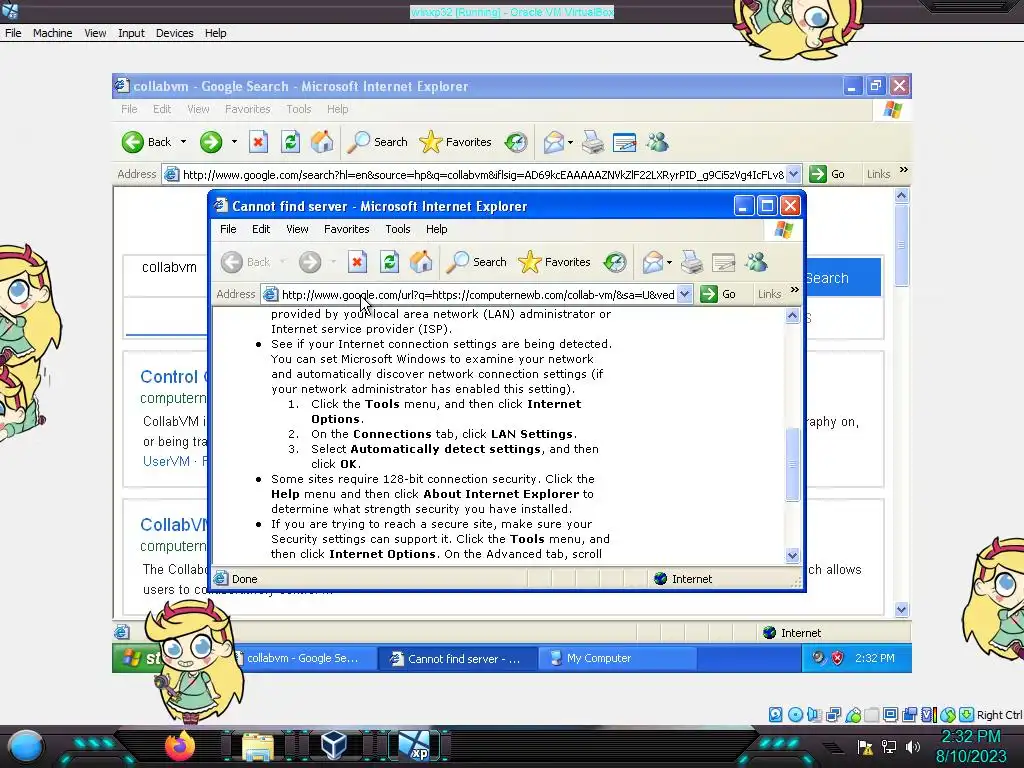Click host volume speaker tray icon
Image resolution: width=1024 pixels, height=768 pixels.
point(913,747)
